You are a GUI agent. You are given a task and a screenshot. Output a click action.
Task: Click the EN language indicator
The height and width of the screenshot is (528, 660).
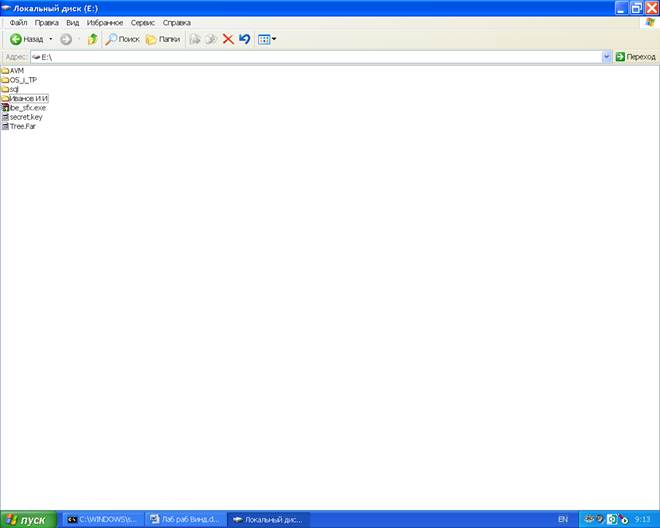point(563,520)
